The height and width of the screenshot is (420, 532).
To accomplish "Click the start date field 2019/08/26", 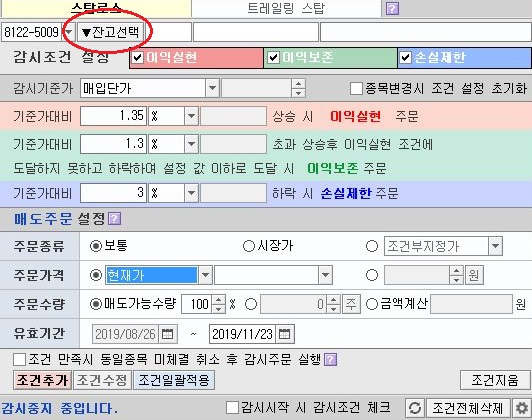I will tap(126, 334).
